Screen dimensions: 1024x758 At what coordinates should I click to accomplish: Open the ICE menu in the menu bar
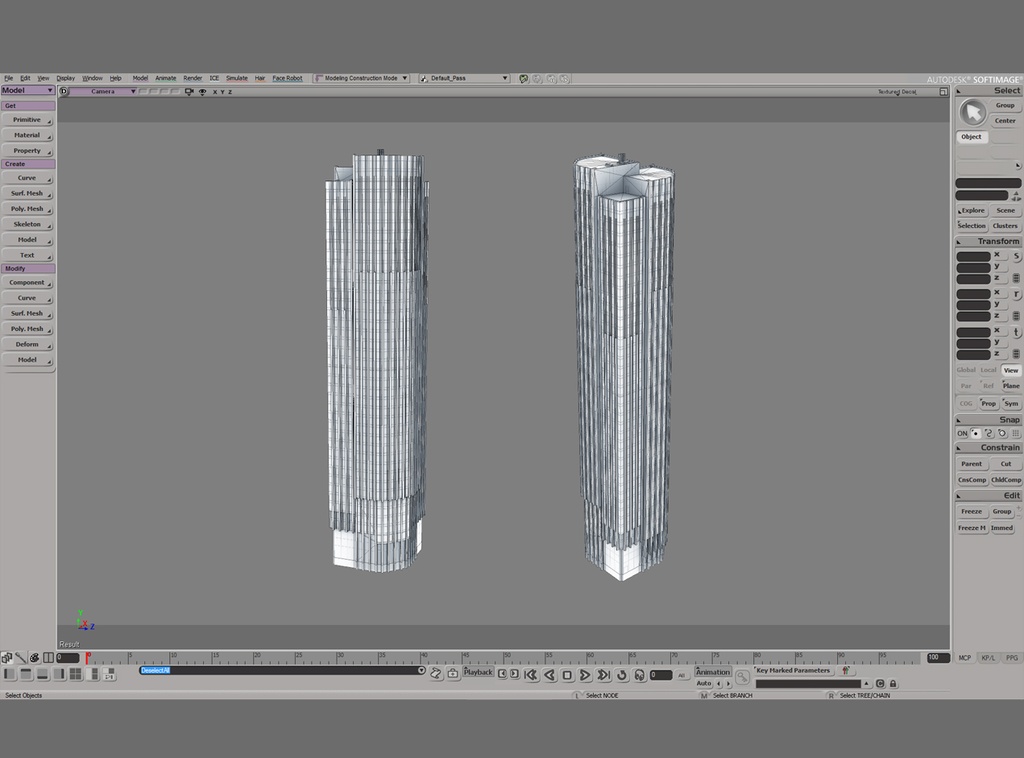pyautogui.click(x=214, y=77)
